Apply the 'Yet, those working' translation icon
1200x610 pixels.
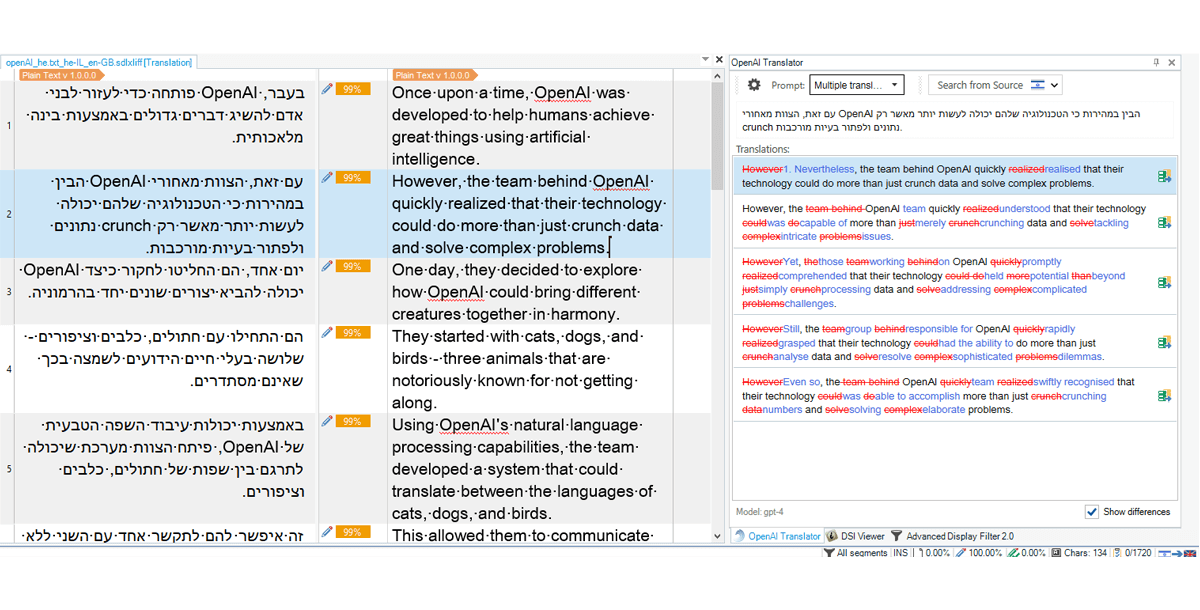coord(1164,282)
